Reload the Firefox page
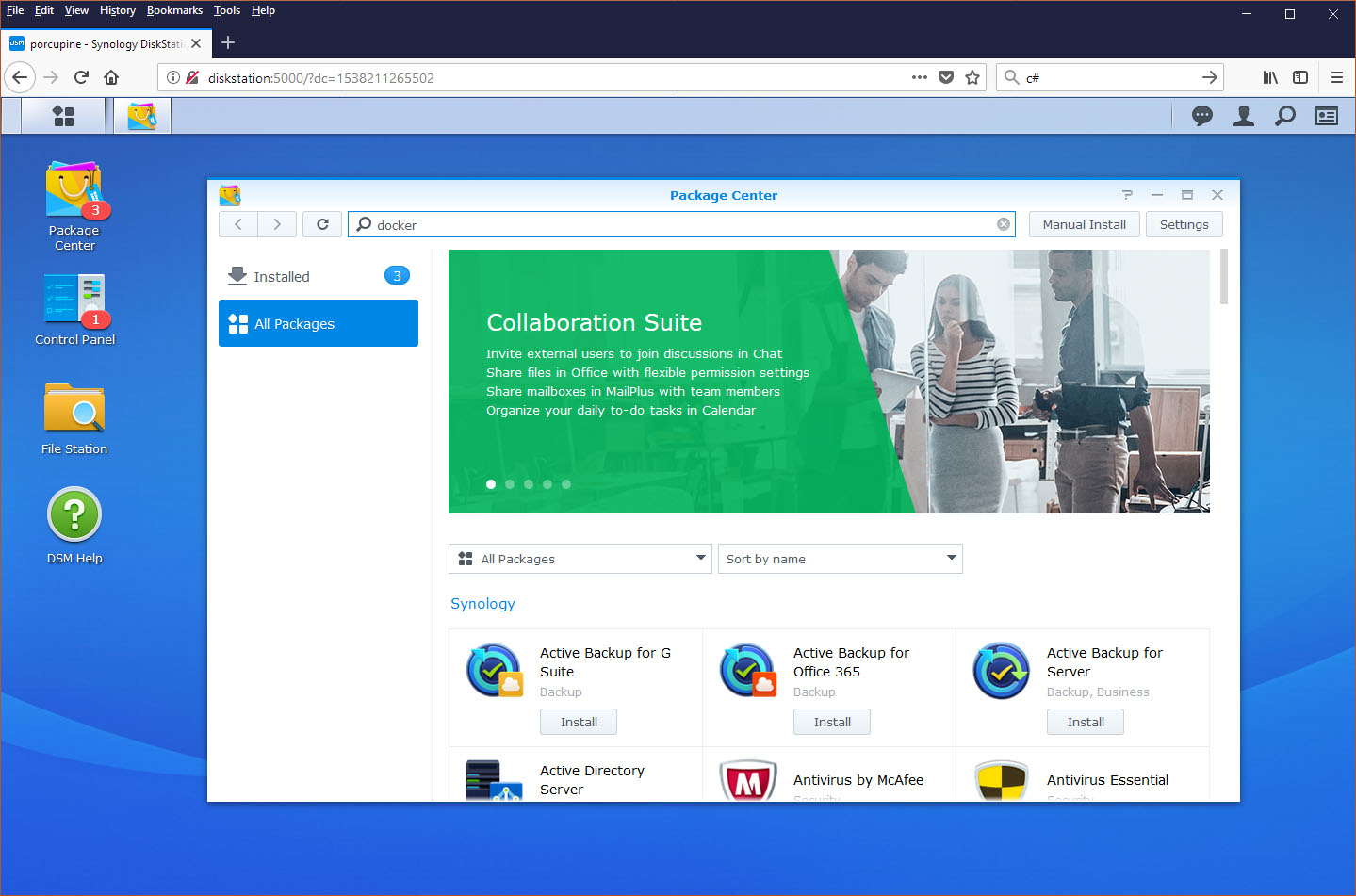The height and width of the screenshot is (896, 1356). pos(81,77)
